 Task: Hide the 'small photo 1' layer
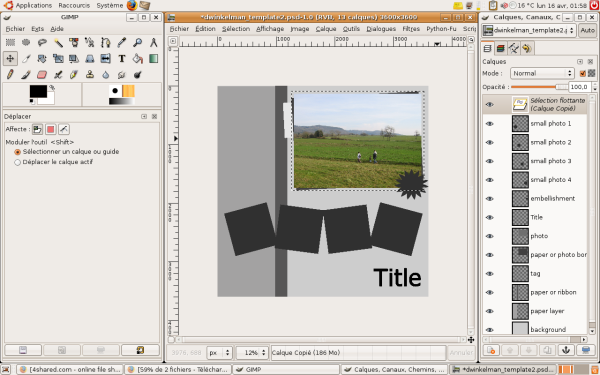coord(489,124)
